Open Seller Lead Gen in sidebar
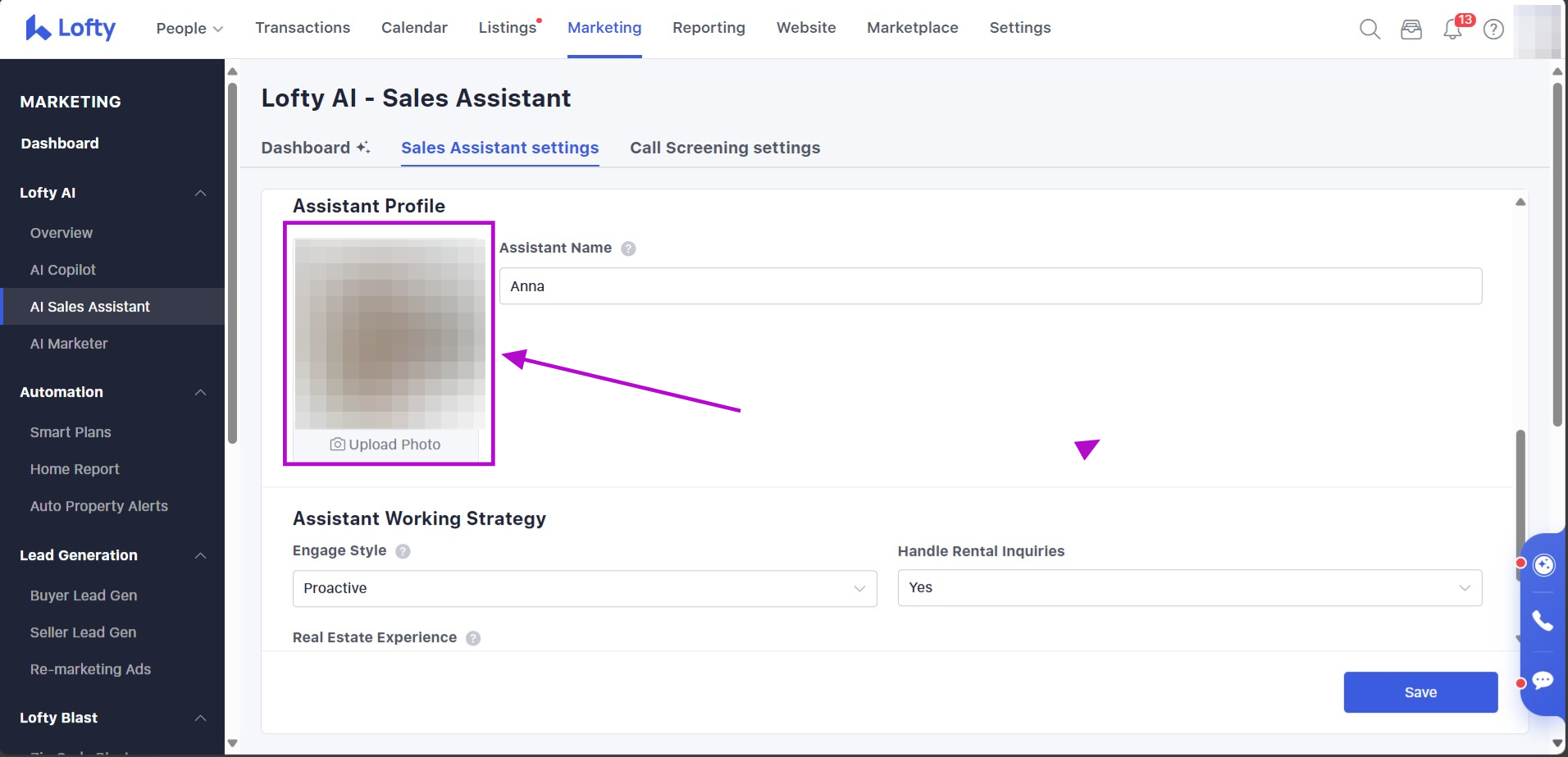 pos(84,632)
